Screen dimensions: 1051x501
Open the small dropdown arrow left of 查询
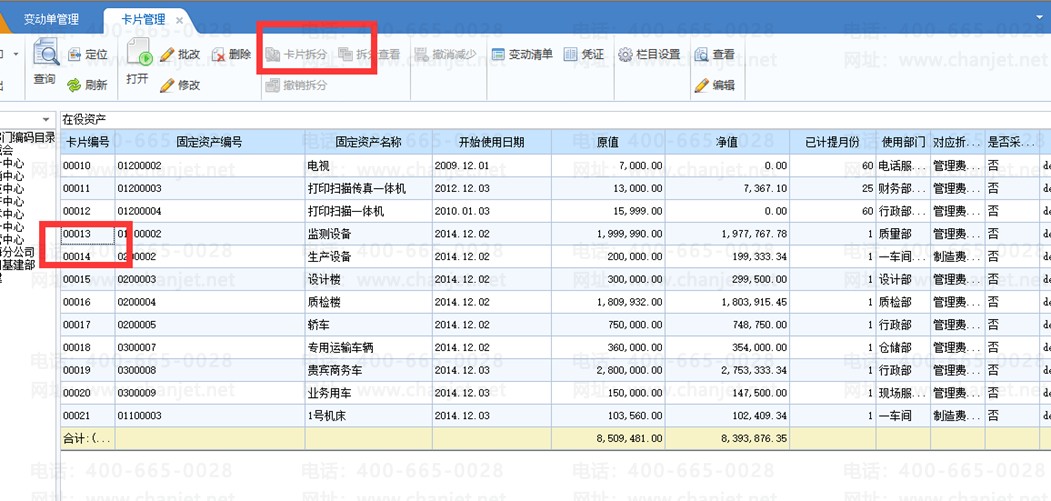click(15, 54)
